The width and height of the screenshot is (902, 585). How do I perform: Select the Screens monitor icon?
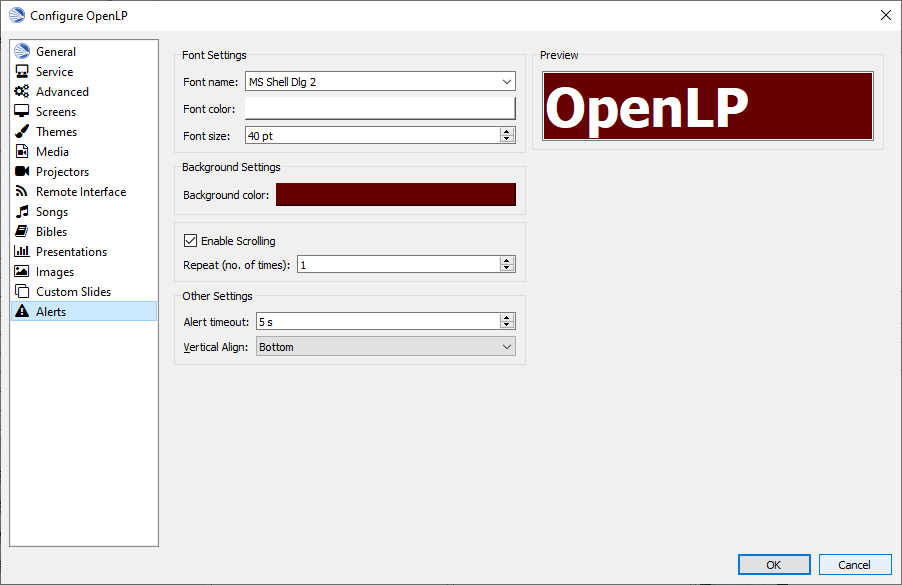click(x=22, y=112)
